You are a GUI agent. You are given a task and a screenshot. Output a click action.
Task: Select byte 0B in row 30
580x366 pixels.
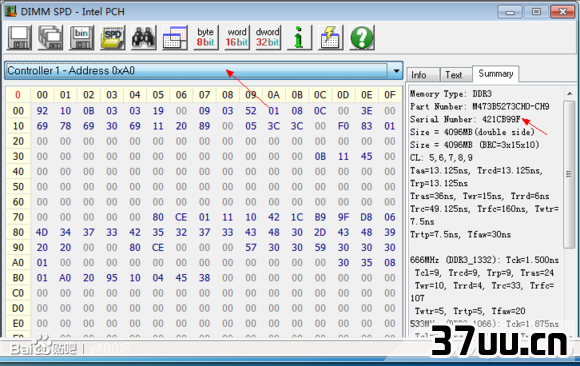[320, 157]
